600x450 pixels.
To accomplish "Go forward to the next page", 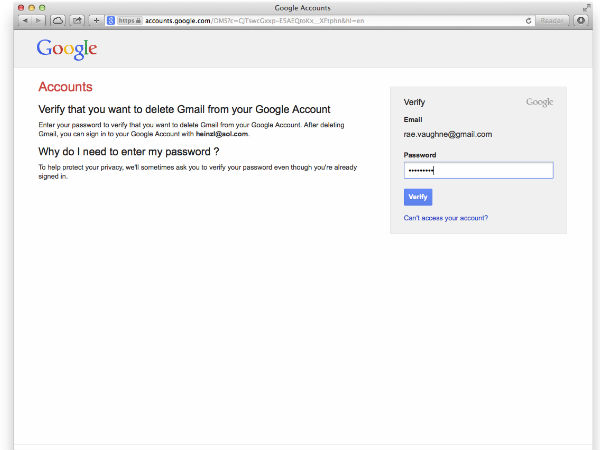I will (x=38, y=20).
